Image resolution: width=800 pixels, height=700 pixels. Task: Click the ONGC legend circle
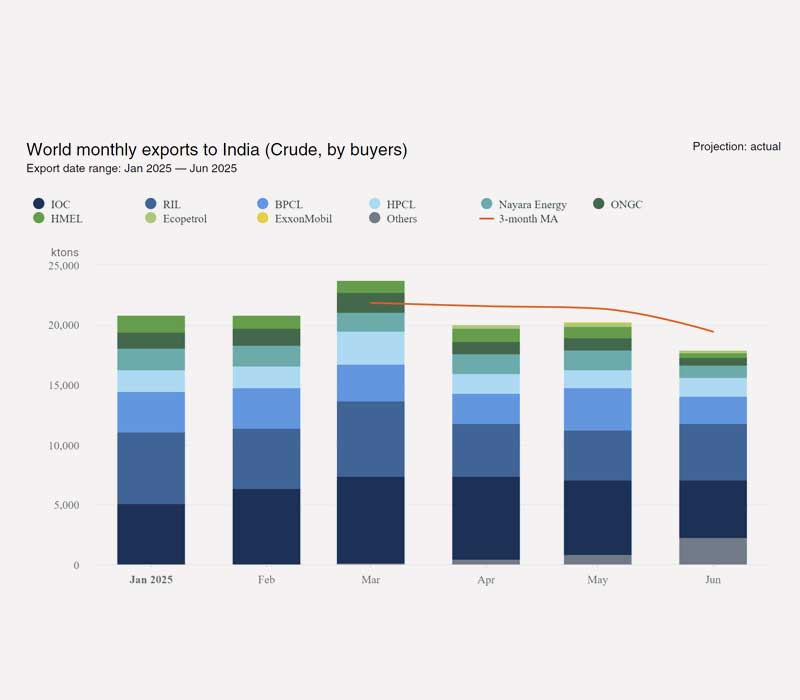tap(599, 204)
